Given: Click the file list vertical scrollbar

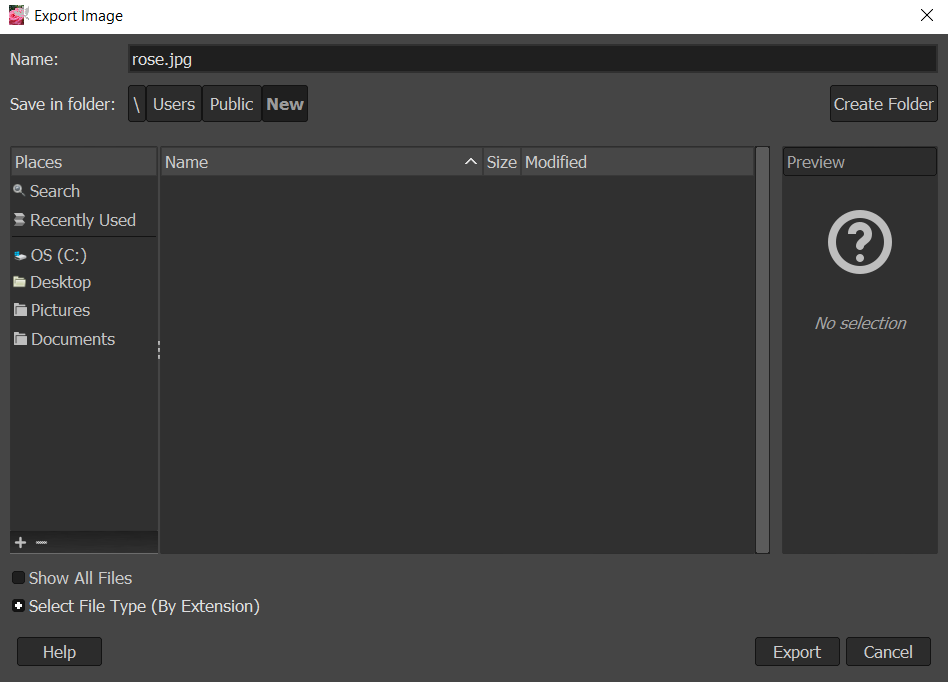Looking at the screenshot, I should 762,350.
